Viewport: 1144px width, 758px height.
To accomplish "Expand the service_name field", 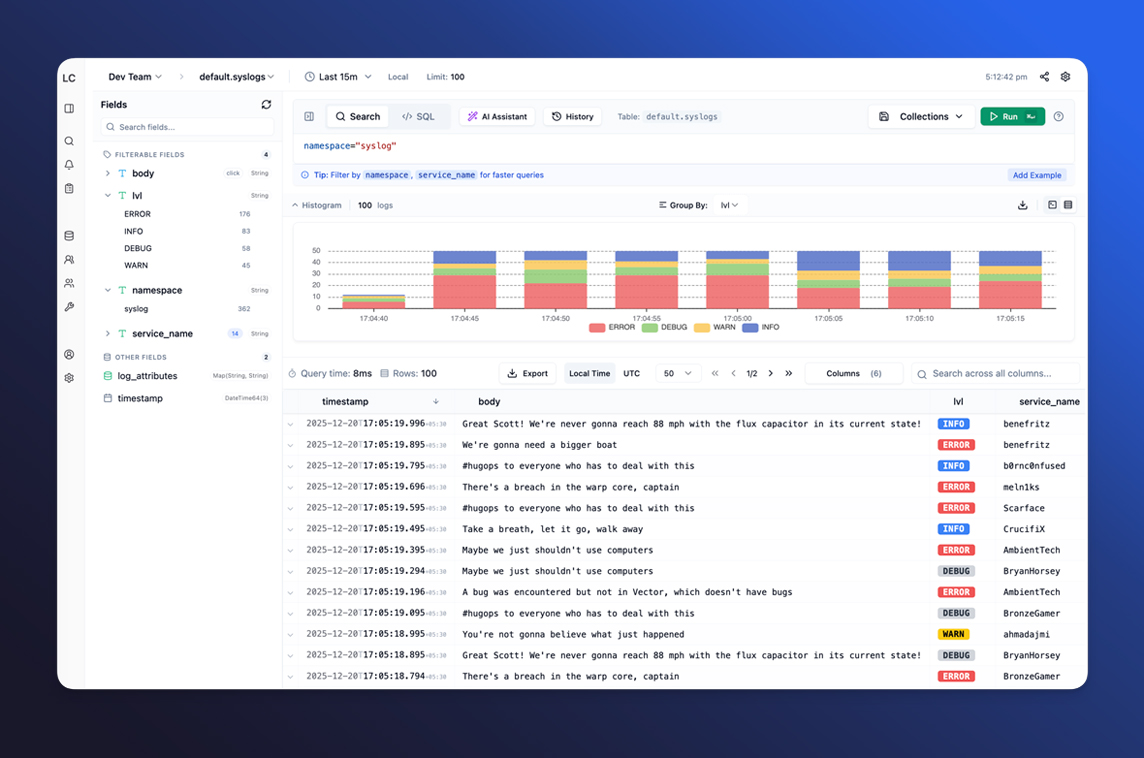I will (x=108, y=334).
